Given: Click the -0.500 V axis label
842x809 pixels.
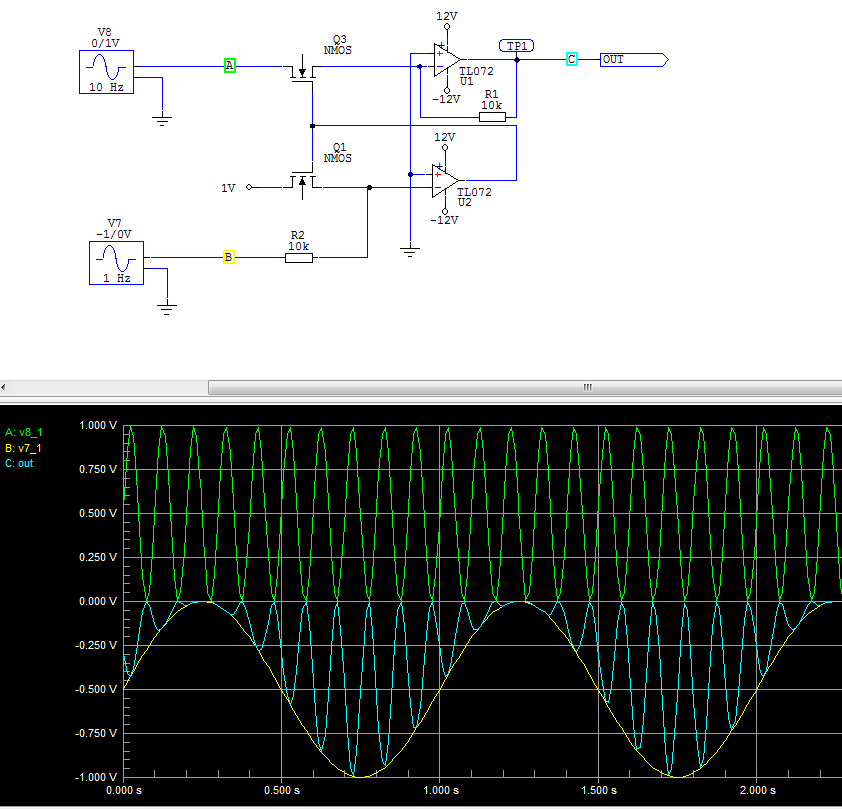Looking at the screenshot, I should click(x=96, y=689).
